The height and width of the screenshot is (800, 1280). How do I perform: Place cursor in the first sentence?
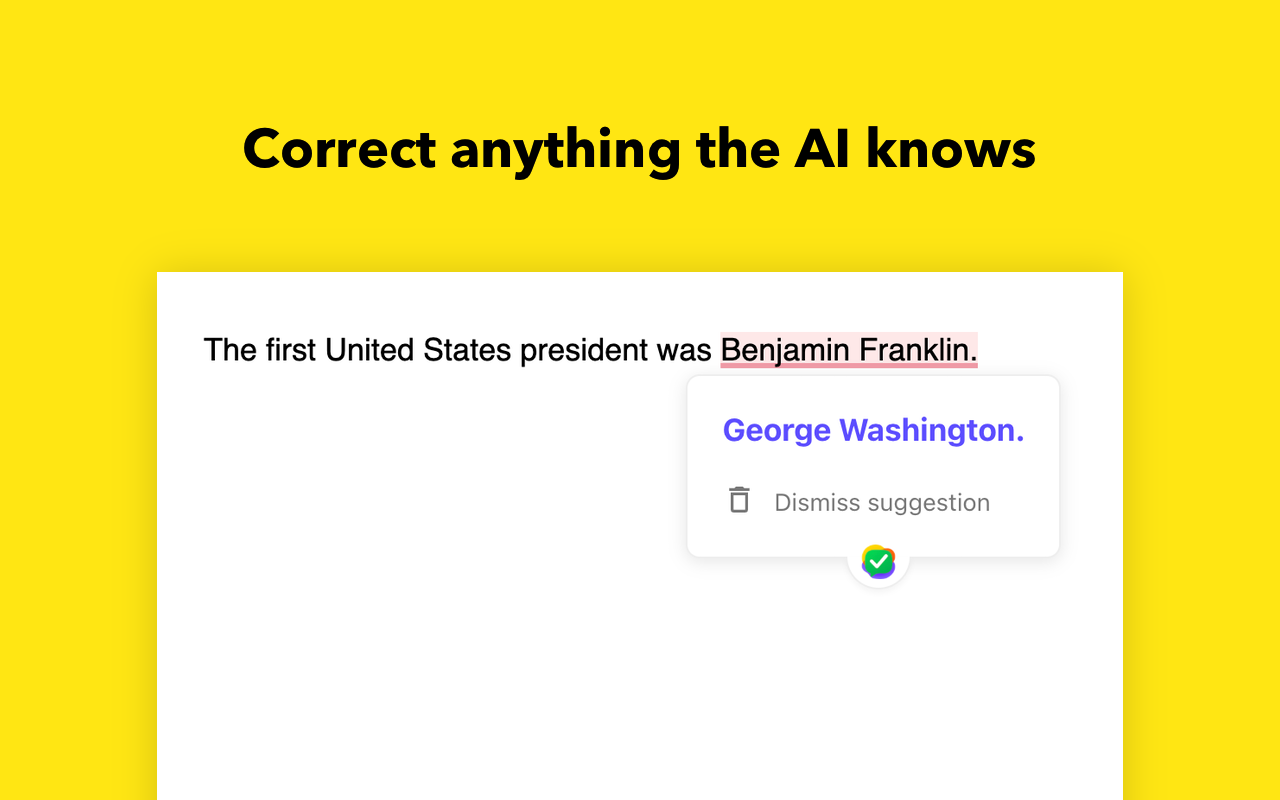pos(400,350)
